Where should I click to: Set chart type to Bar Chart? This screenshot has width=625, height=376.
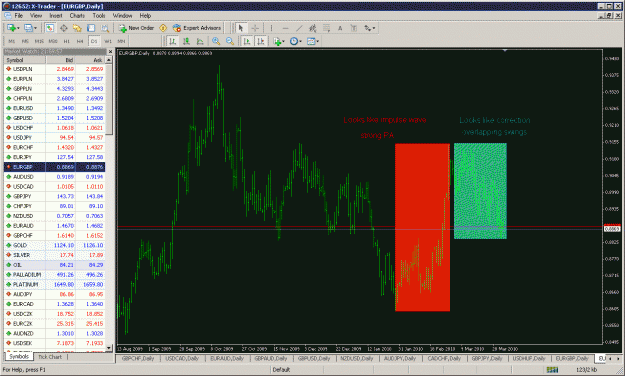(x=172, y=41)
